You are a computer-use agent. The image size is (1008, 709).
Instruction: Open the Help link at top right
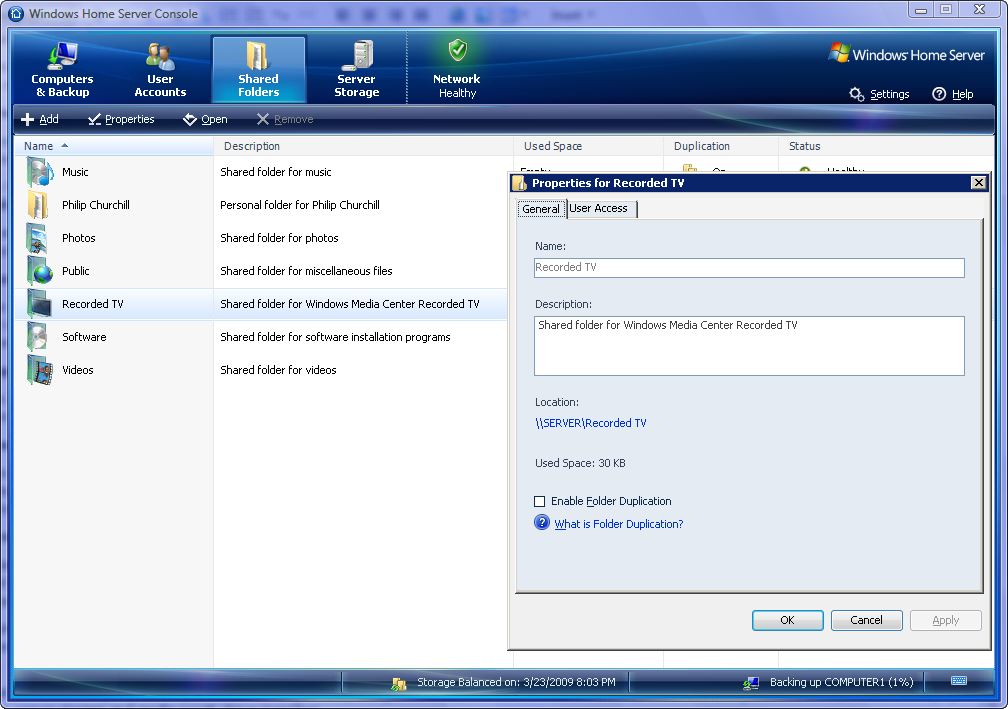(953, 94)
